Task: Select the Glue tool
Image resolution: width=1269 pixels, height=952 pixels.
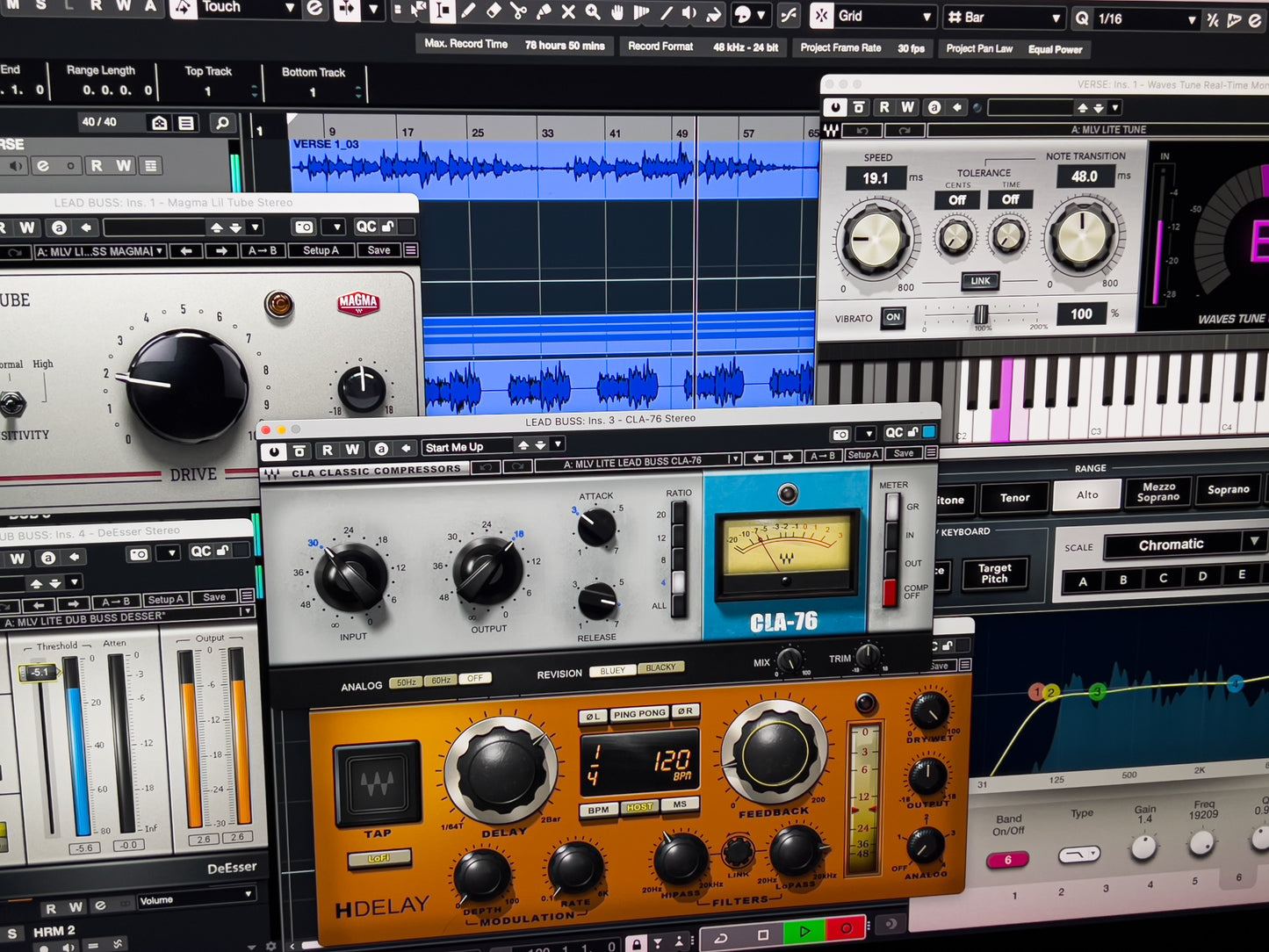Action: (x=544, y=11)
